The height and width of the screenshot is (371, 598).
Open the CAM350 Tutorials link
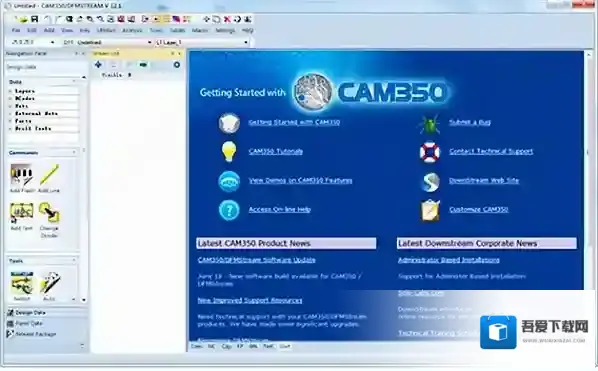[x=276, y=151]
